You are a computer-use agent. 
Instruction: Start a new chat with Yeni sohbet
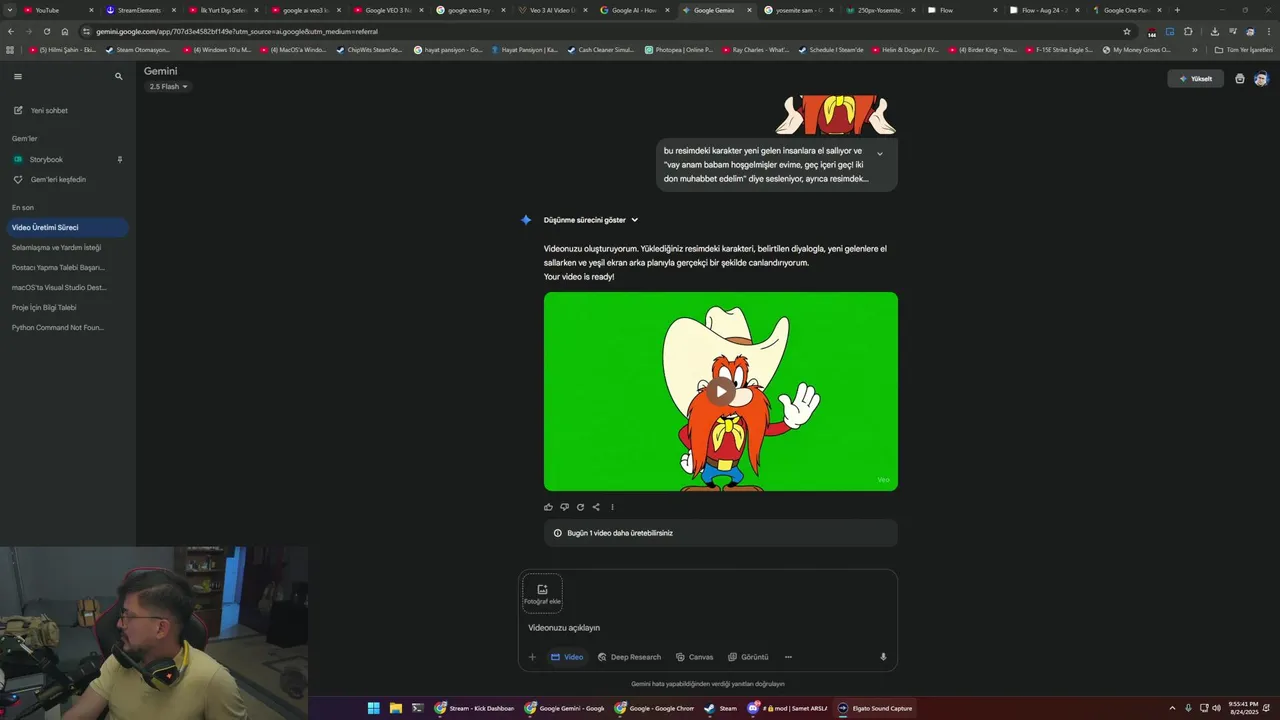pos(41,110)
